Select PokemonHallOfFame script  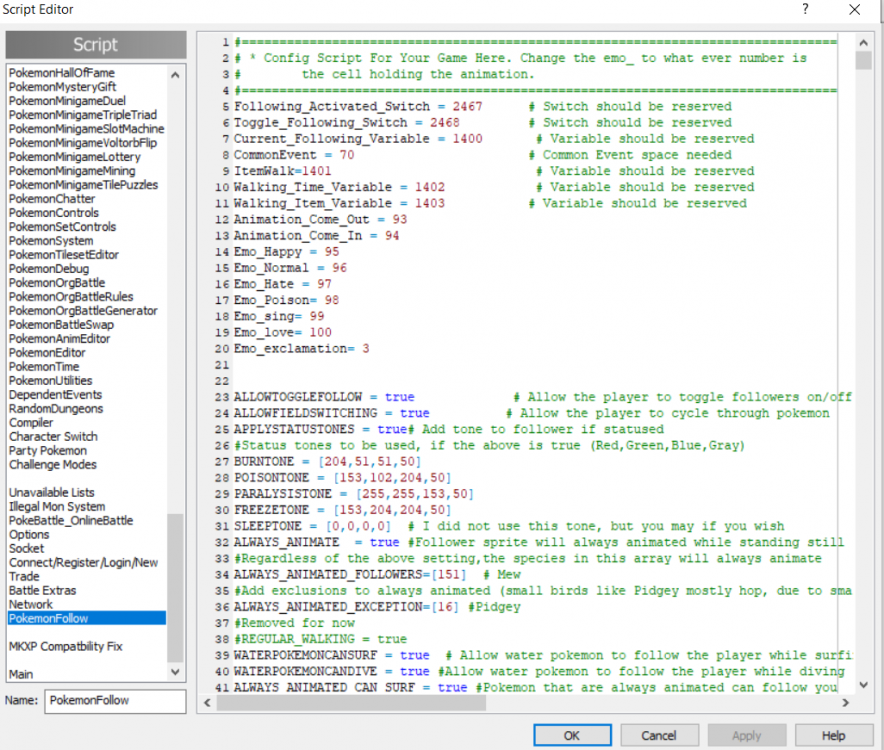pyautogui.click(x=61, y=73)
